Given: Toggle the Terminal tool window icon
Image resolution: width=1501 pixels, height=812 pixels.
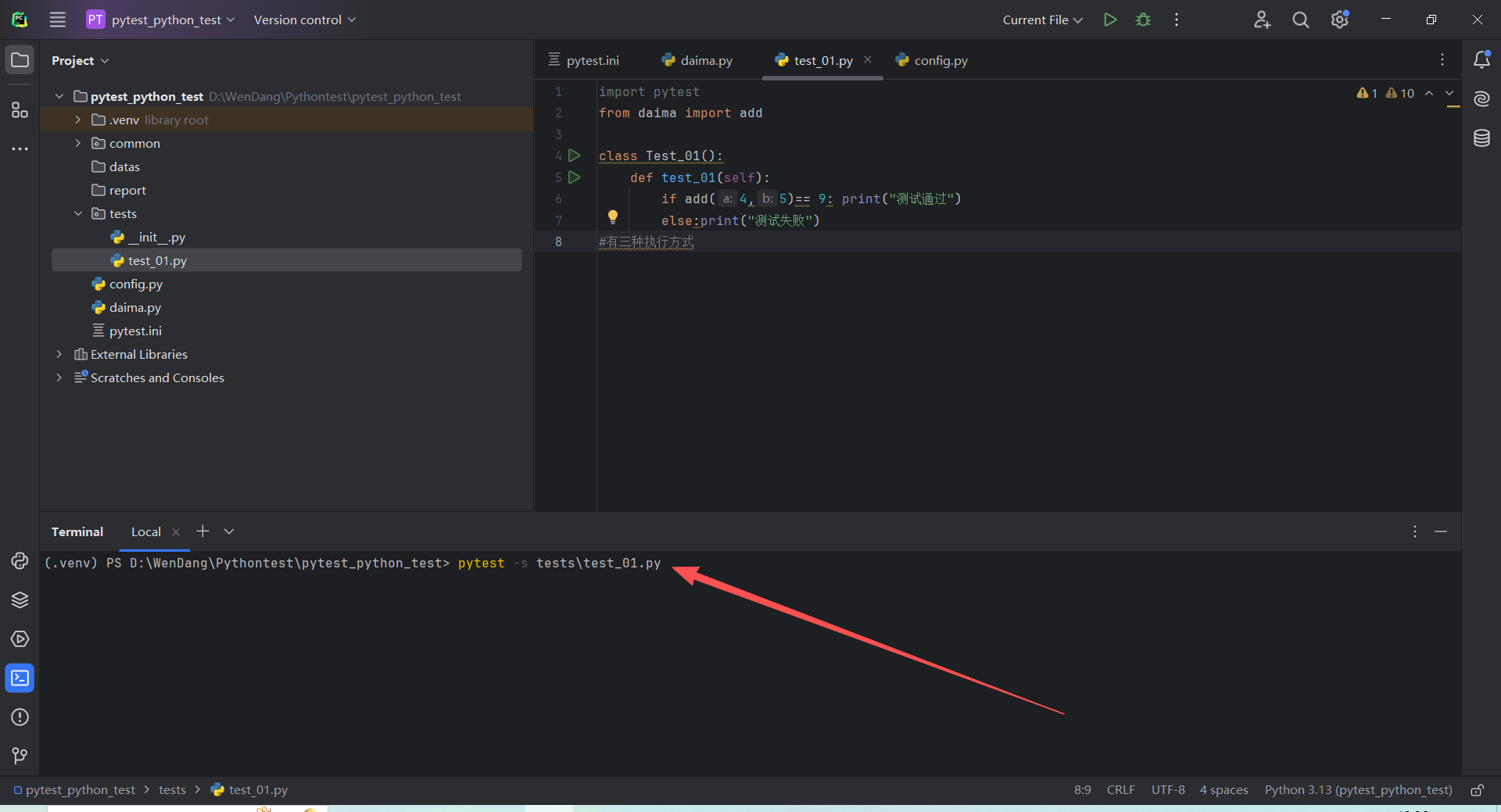Looking at the screenshot, I should (20, 678).
